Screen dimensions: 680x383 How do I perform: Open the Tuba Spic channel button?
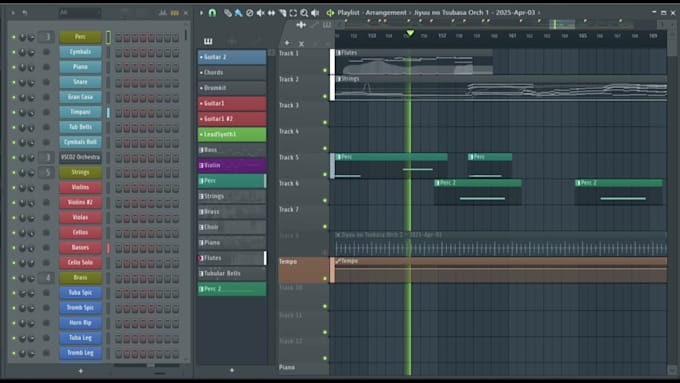click(x=80, y=293)
